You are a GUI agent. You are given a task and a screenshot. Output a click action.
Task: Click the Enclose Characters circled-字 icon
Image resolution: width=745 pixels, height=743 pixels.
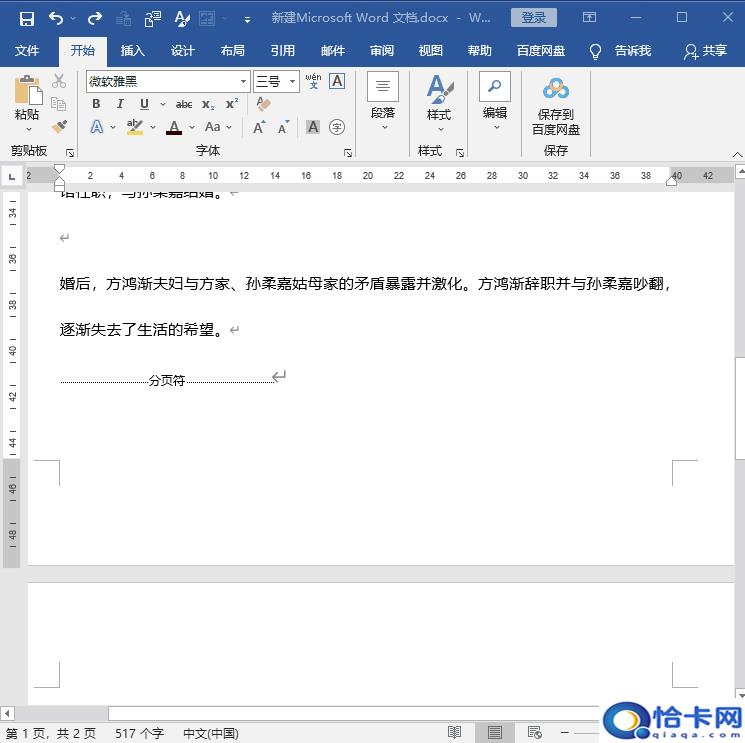[337, 127]
